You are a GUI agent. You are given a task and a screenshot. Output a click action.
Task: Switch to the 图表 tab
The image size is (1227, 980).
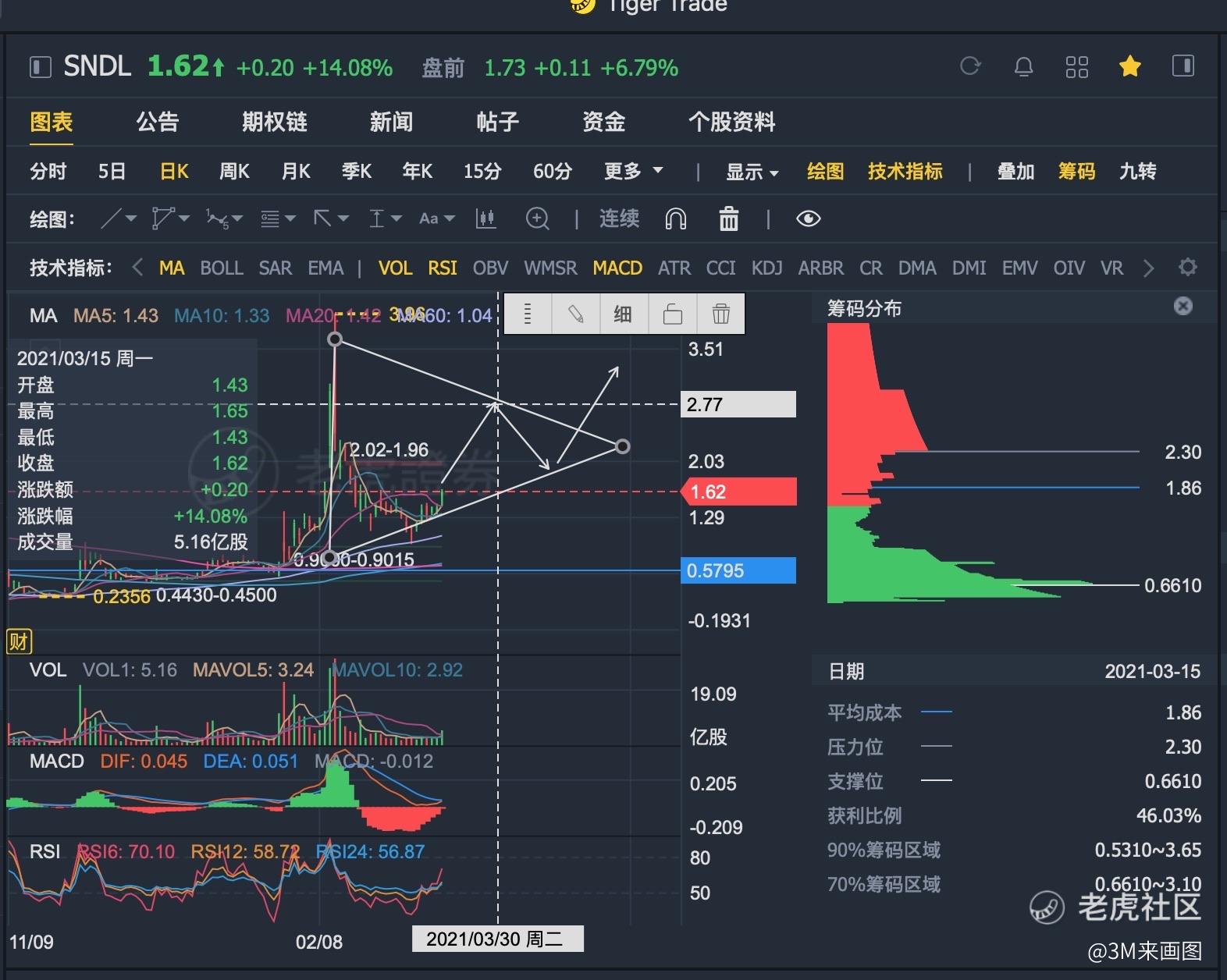coord(52,122)
